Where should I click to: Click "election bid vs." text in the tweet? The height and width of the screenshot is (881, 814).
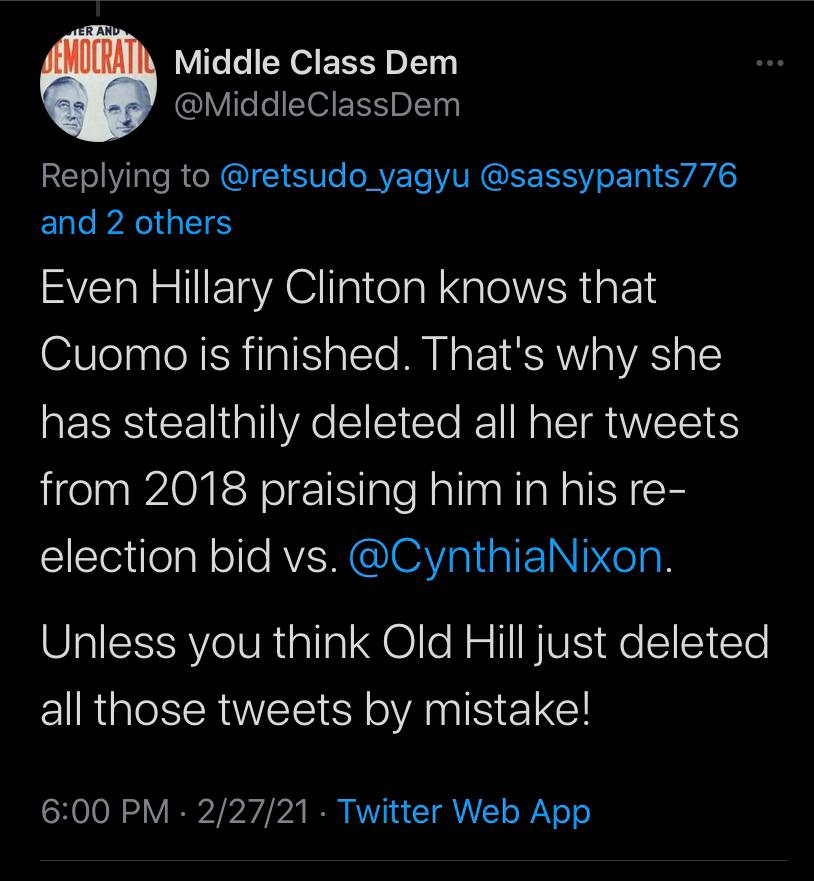[x=185, y=556]
